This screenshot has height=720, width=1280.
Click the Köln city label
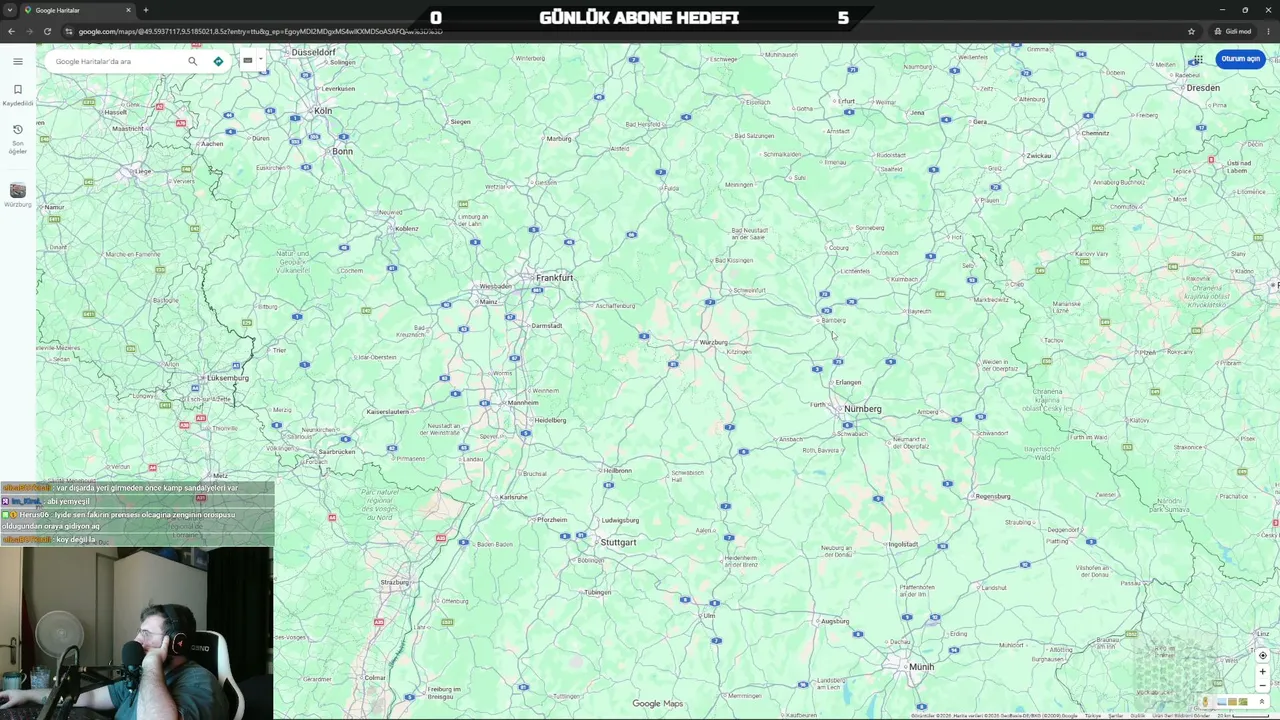[x=323, y=111]
